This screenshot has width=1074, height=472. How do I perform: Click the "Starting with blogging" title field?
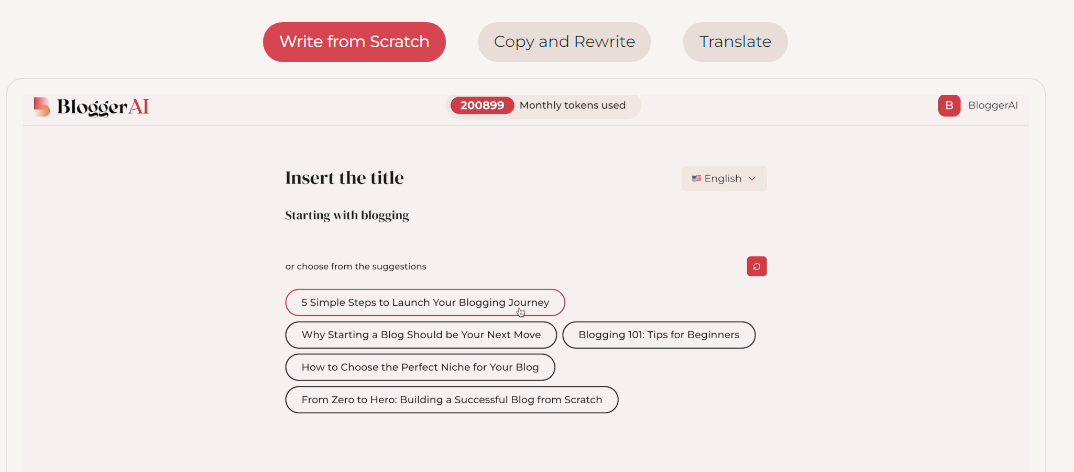(347, 215)
